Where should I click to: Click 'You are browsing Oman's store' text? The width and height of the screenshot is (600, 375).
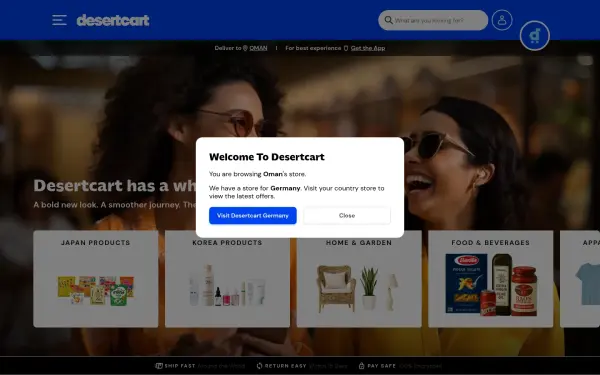click(x=258, y=174)
